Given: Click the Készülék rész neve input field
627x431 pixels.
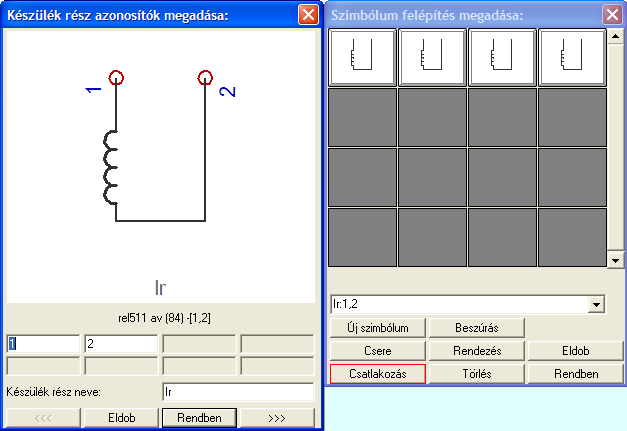Looking at the screenshot, I should pos(238,392).
